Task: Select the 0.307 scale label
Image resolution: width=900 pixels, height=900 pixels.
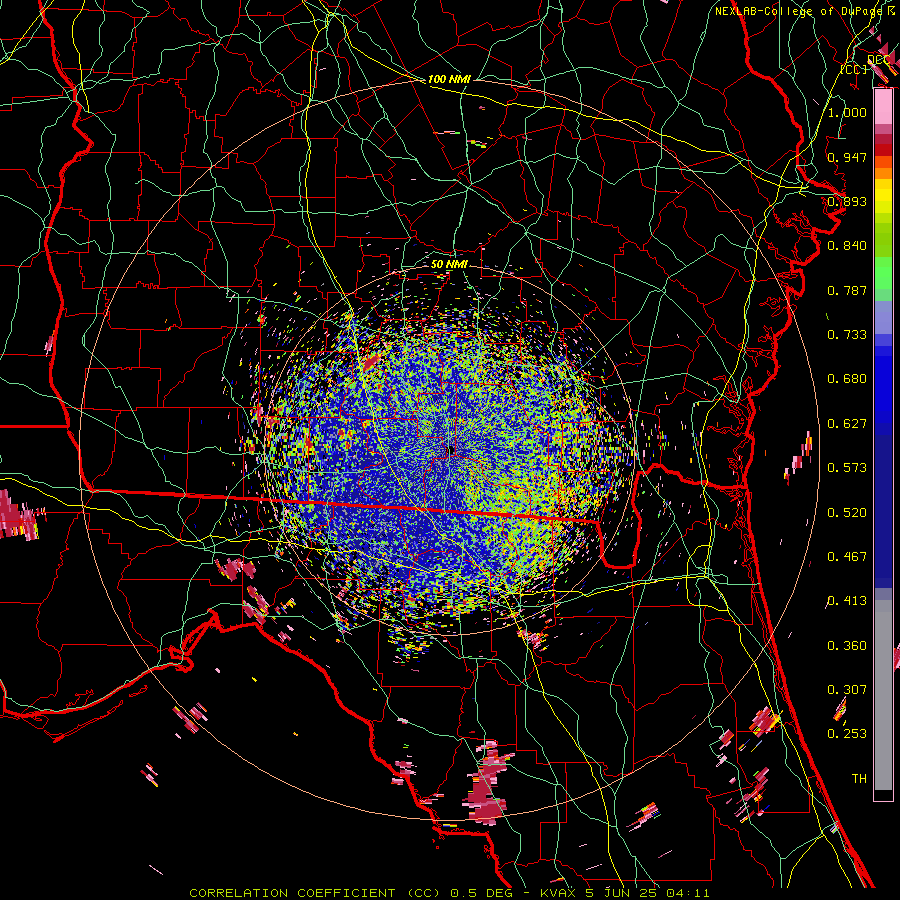Action: click(x=847, y=689)
